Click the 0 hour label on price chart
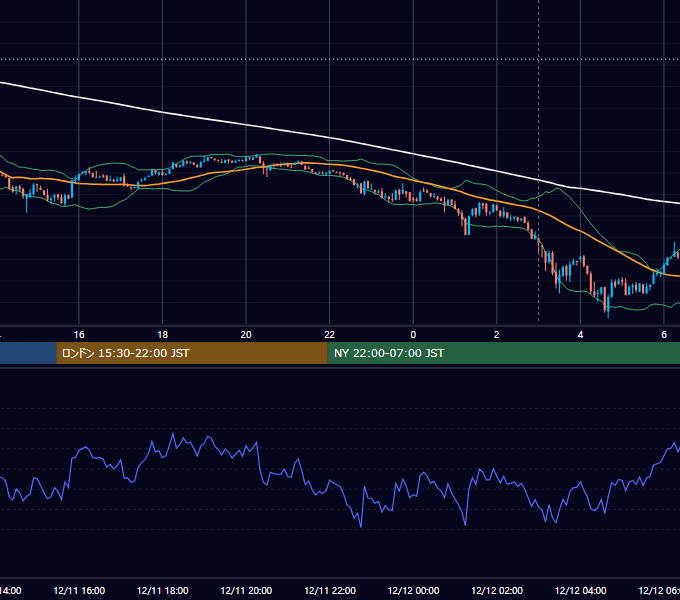Screen dimensions: 680x600 [413, 335]
